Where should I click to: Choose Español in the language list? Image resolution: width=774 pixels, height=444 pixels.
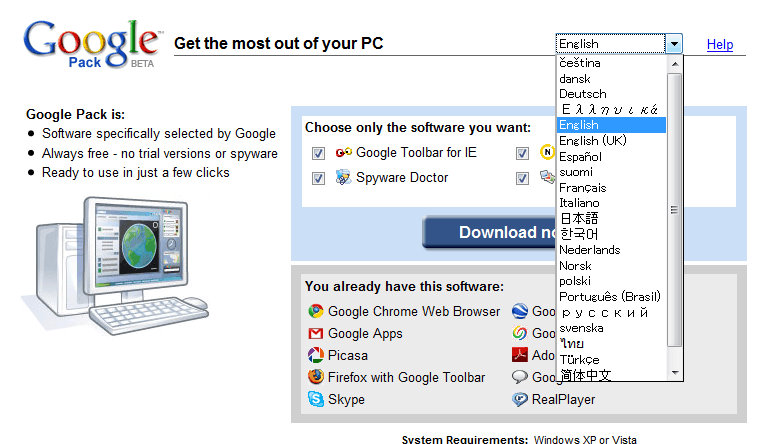(x=612, y=157)
